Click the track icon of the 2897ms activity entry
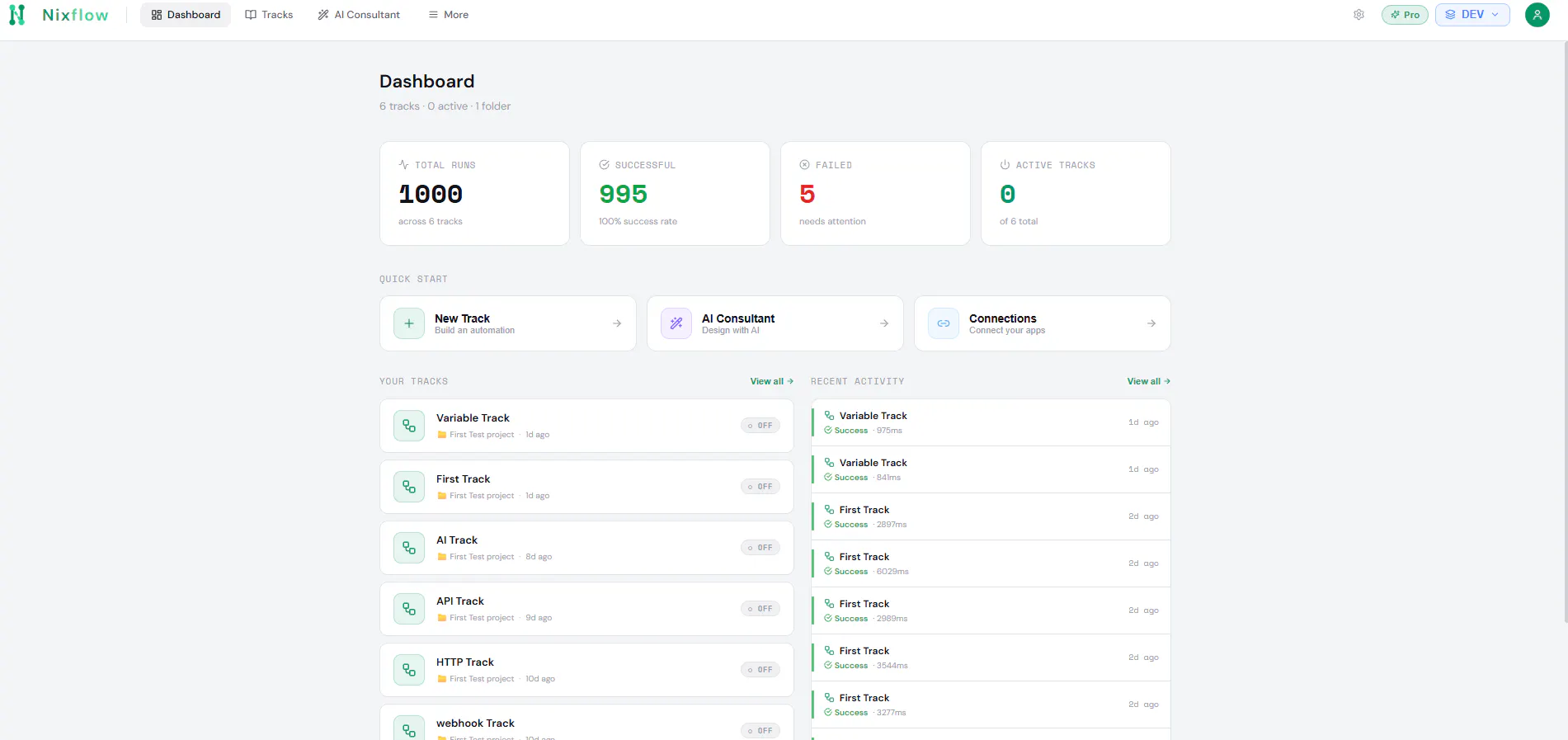The image size is (1568, 740). 829,510
